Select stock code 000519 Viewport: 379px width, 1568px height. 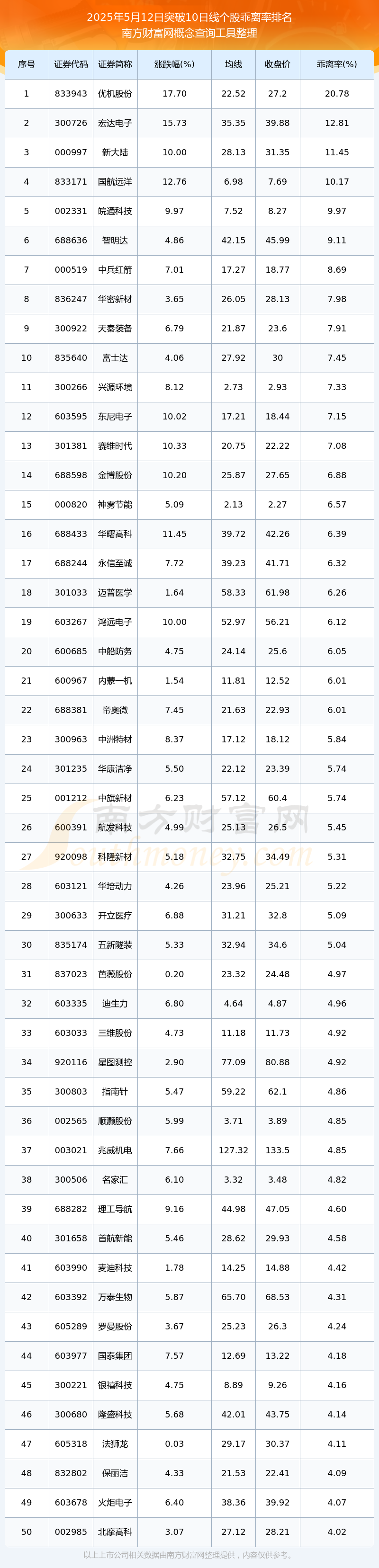click(71, 270)
